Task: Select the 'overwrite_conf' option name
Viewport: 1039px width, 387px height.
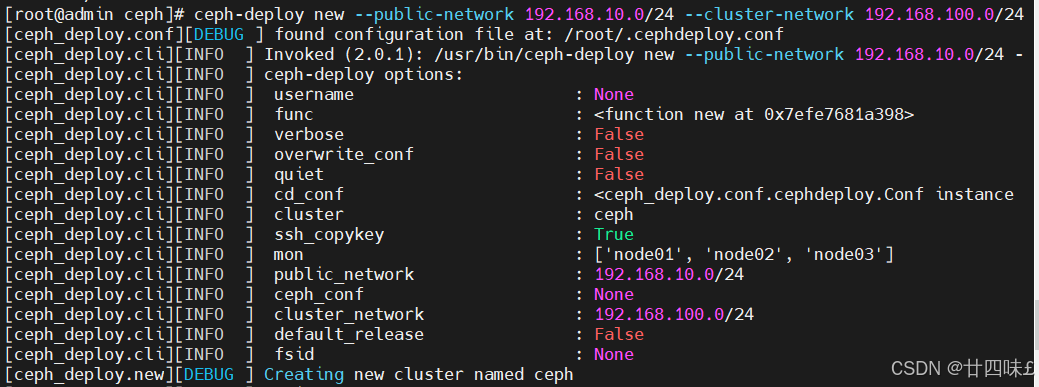Action: pos(343,154)
